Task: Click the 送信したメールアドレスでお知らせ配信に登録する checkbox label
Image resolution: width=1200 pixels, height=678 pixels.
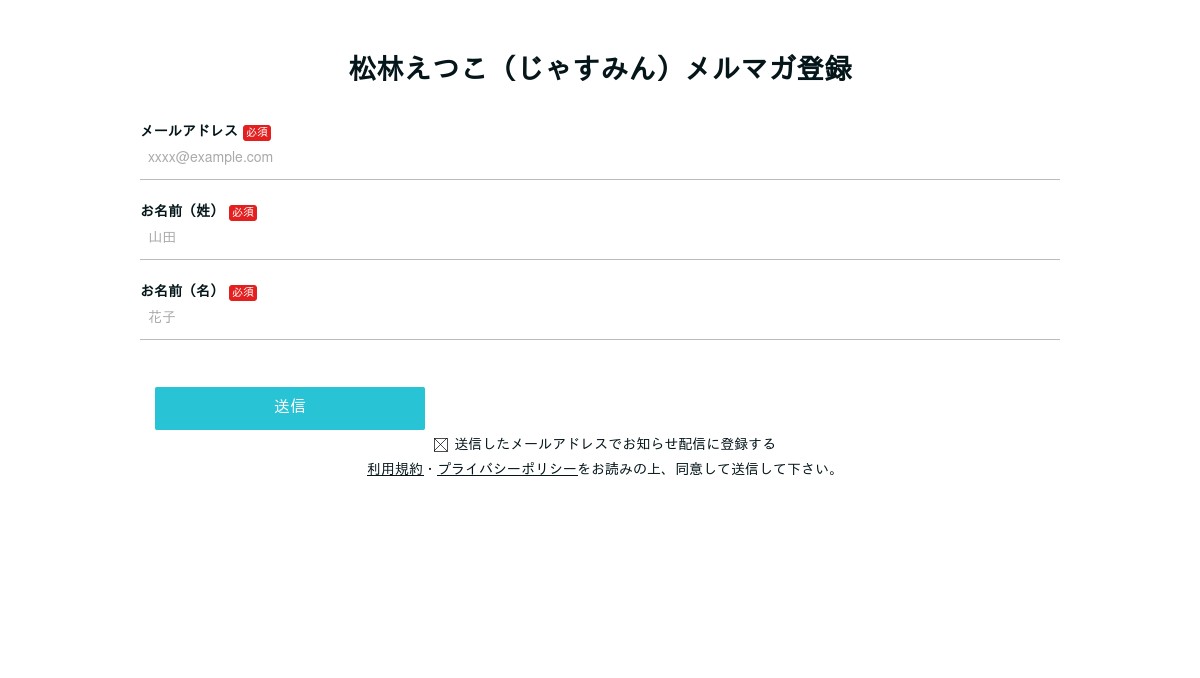Action: (615, 444)
